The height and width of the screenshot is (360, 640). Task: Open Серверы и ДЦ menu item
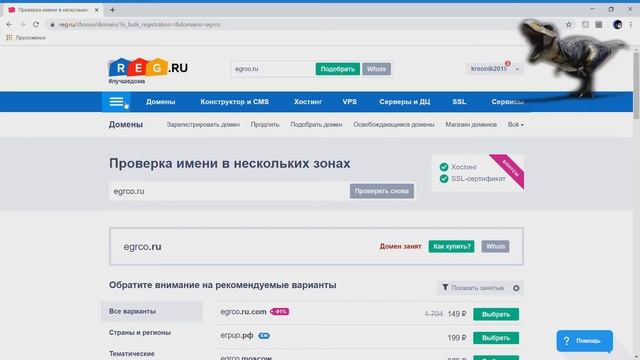pyautogui.click(x=404, y=102)
